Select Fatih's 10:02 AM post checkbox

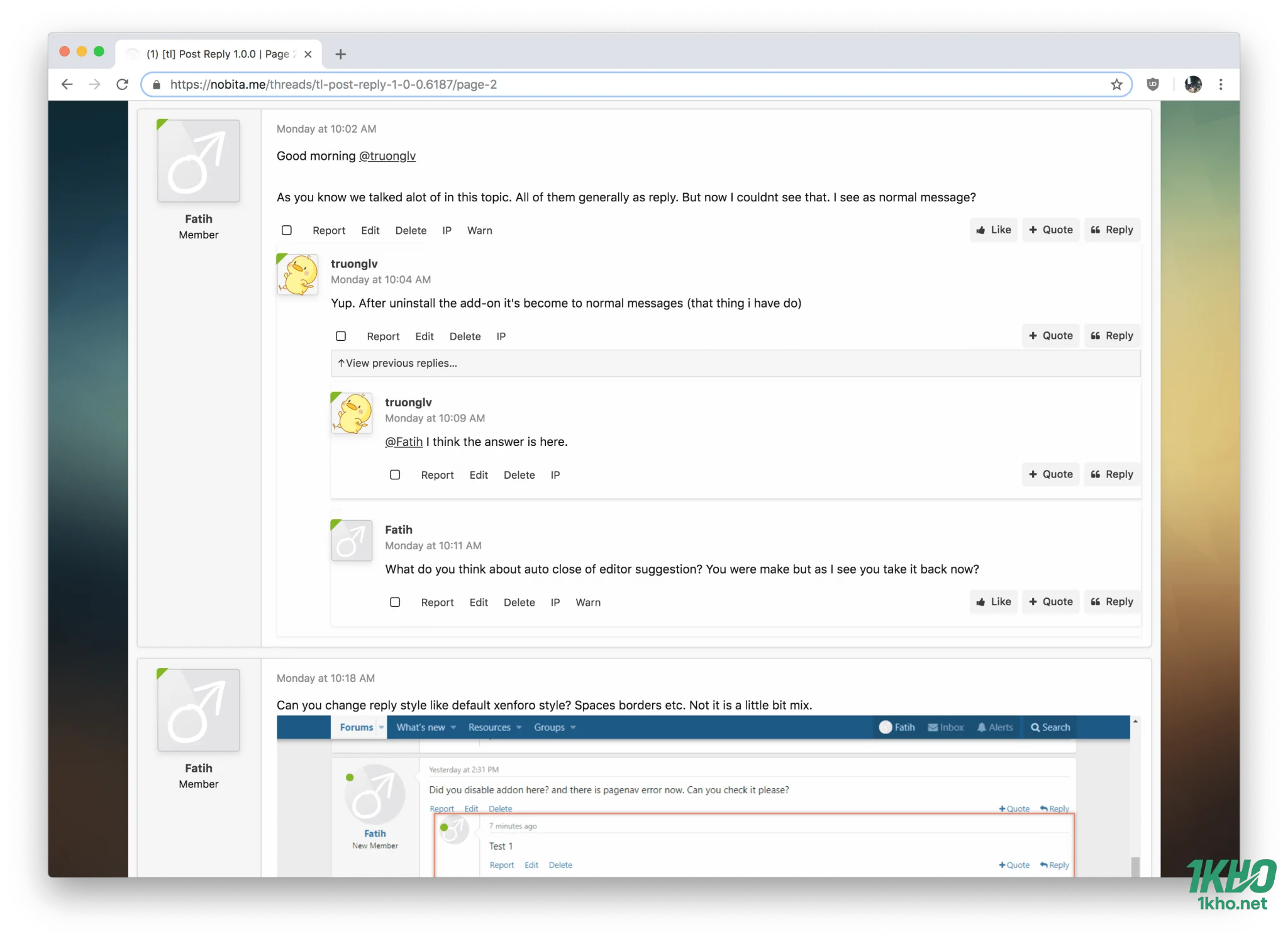coord(287,230)
